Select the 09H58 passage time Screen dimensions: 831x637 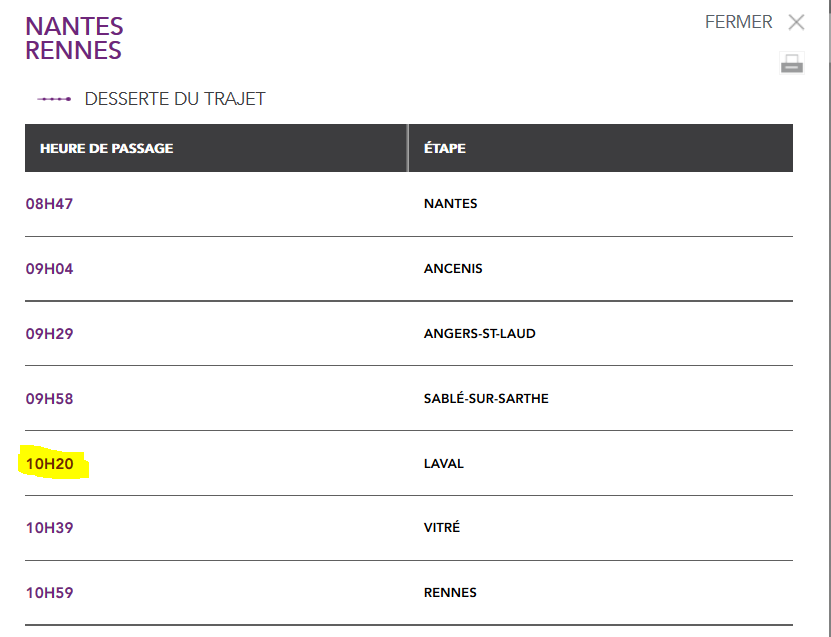pos(49,399)
